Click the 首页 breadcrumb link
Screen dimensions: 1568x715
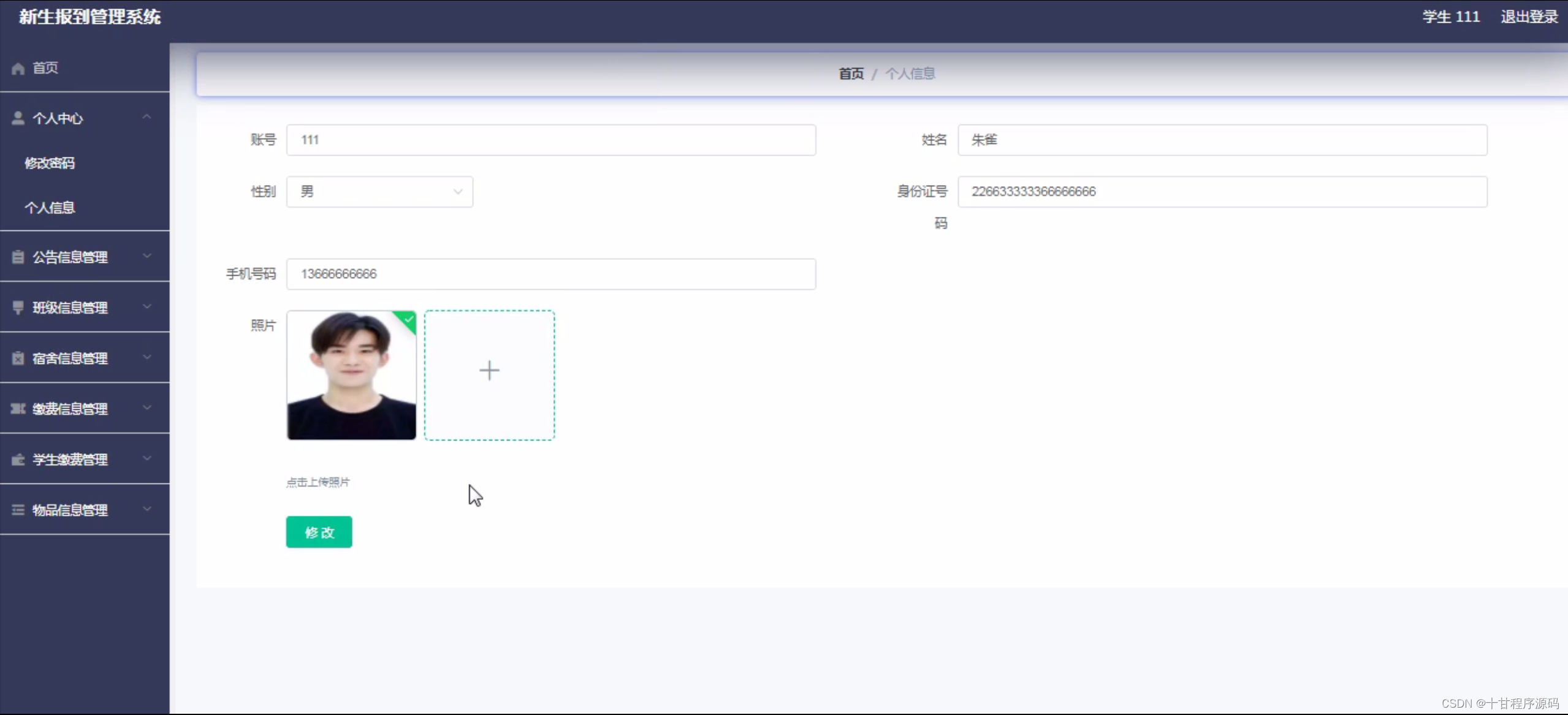pyautogui.click(x=850, y=73)
